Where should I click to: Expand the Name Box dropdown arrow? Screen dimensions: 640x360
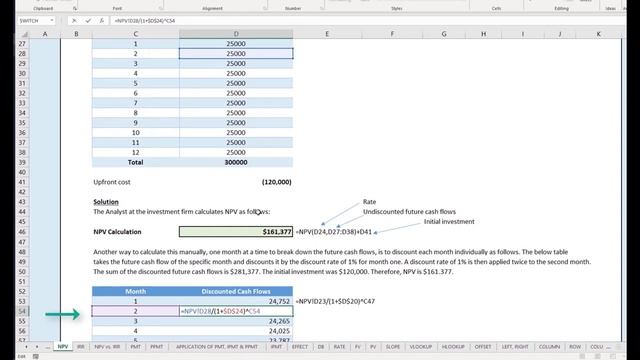click(x=52, y=20)
